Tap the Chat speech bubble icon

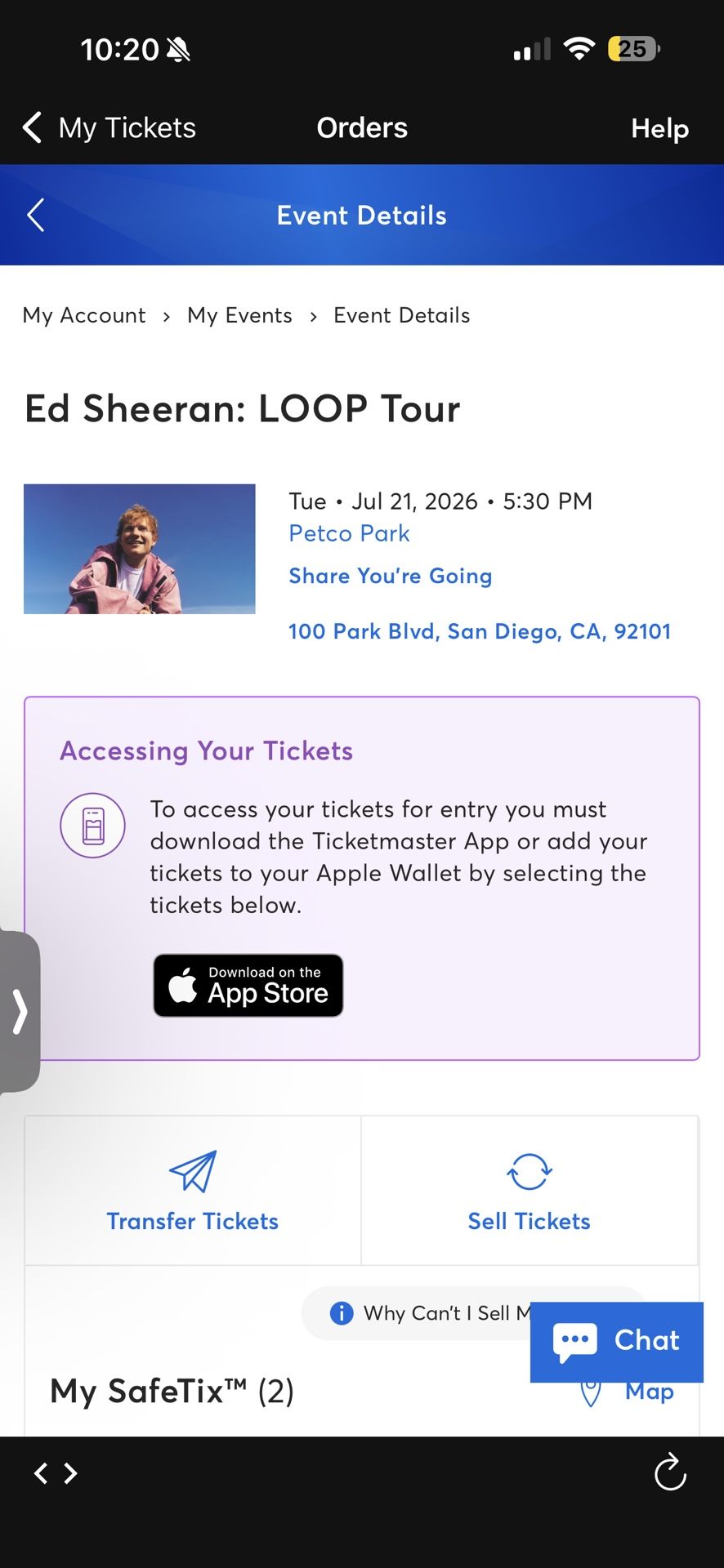point(575,1341)
